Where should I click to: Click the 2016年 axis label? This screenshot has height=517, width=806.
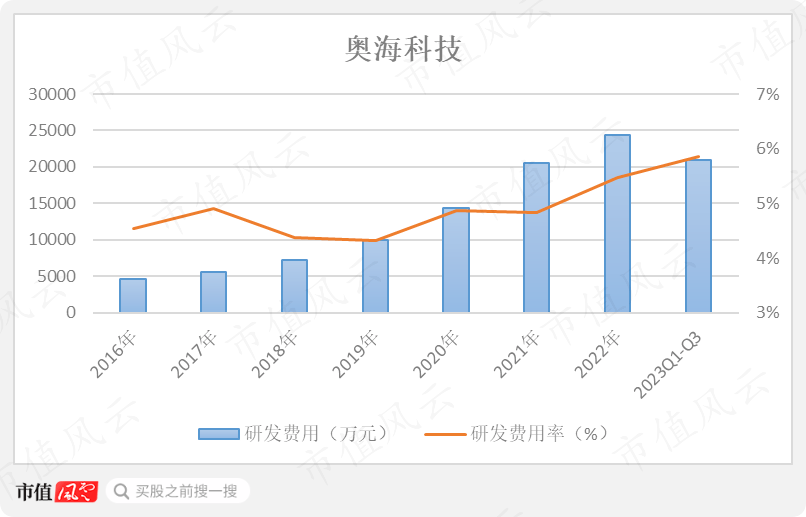point(114,355)
